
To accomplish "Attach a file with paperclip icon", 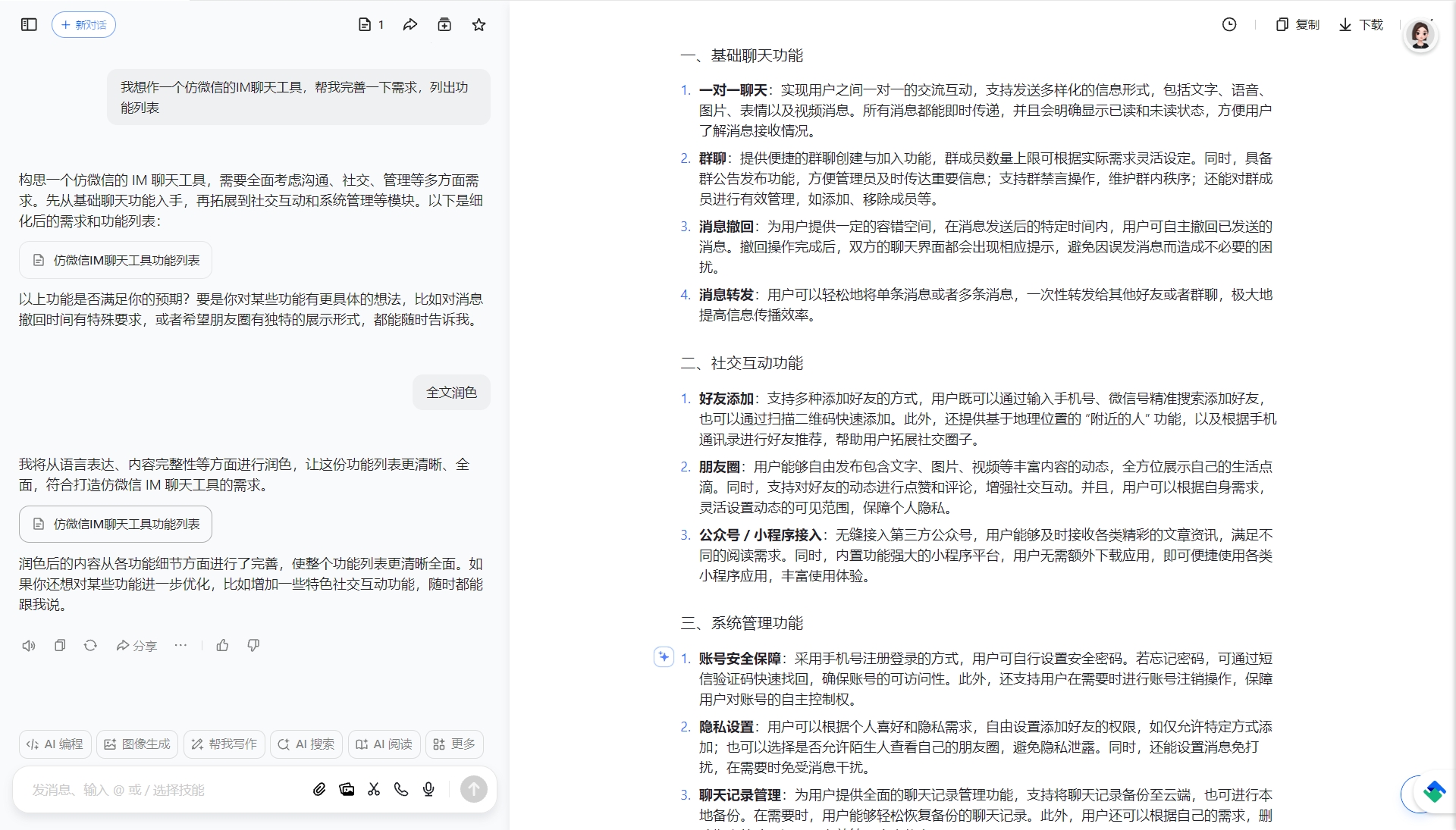I will coord(319,790).
